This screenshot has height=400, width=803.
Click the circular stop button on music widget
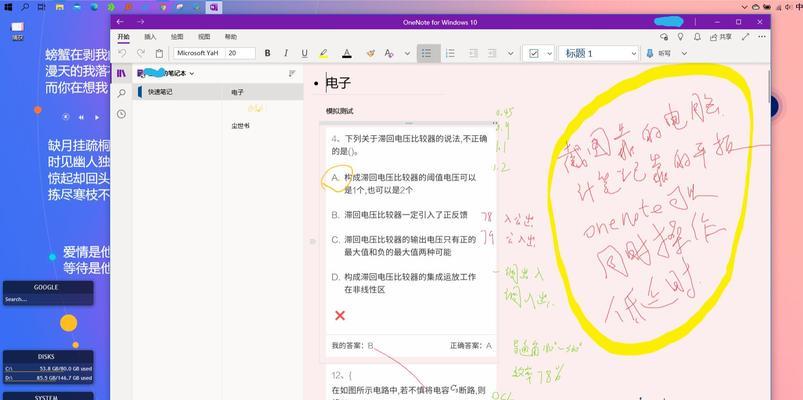click(x=66, y=117)
